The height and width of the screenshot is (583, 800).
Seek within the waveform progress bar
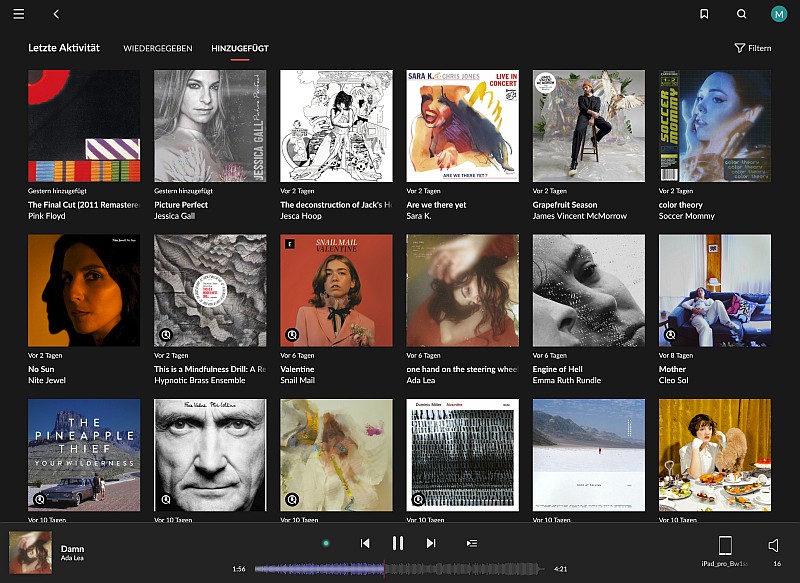click(400, 569)
